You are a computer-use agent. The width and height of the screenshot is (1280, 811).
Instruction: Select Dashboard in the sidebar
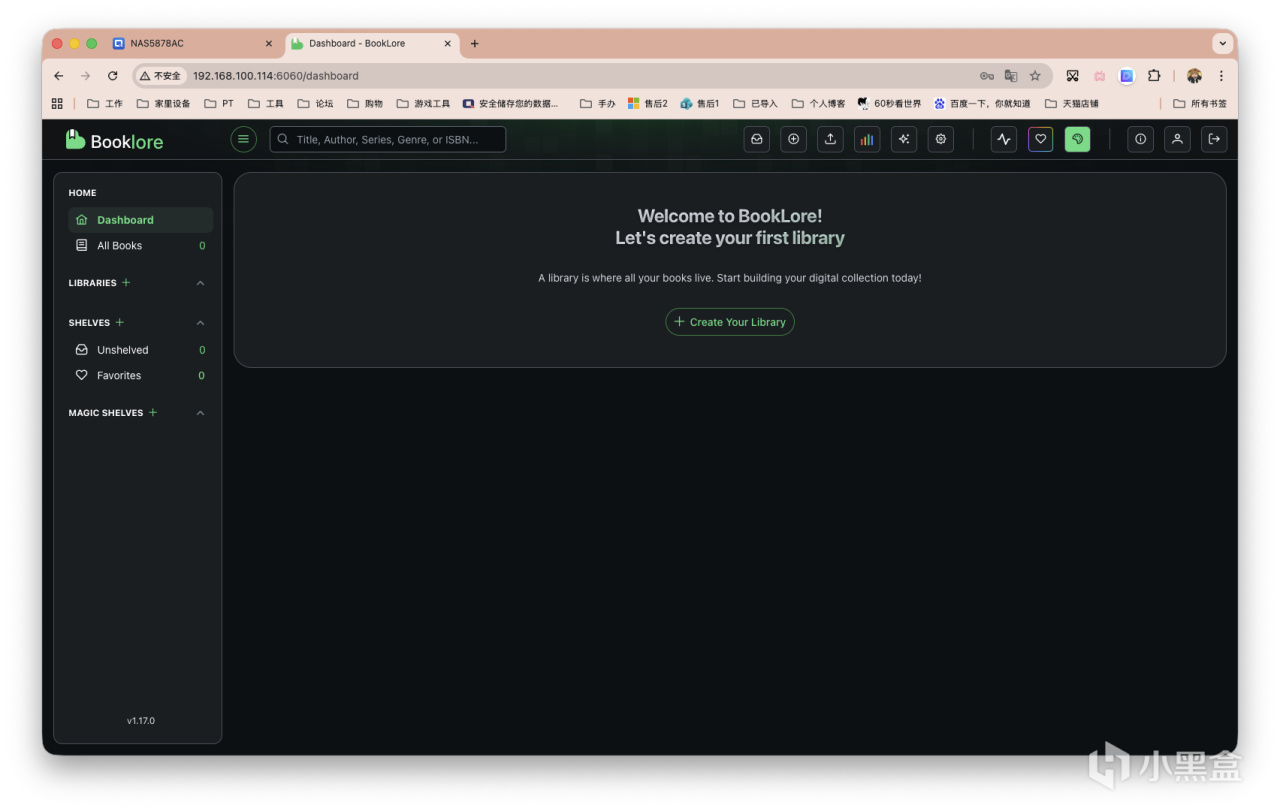[x=140, y=220]
